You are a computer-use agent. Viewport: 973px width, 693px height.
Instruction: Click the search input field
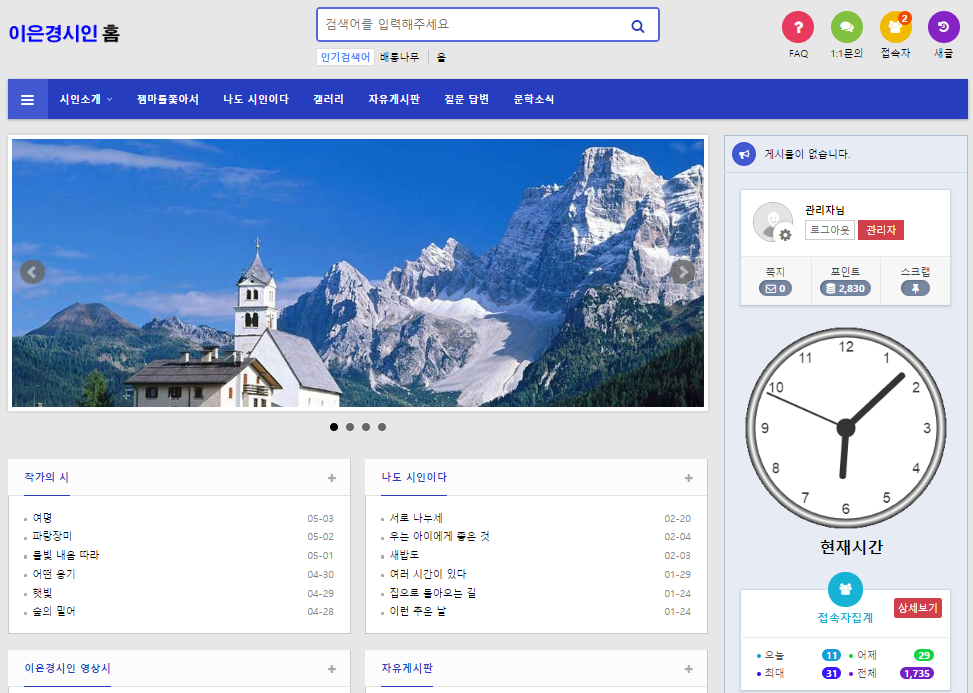pos(470,25)
